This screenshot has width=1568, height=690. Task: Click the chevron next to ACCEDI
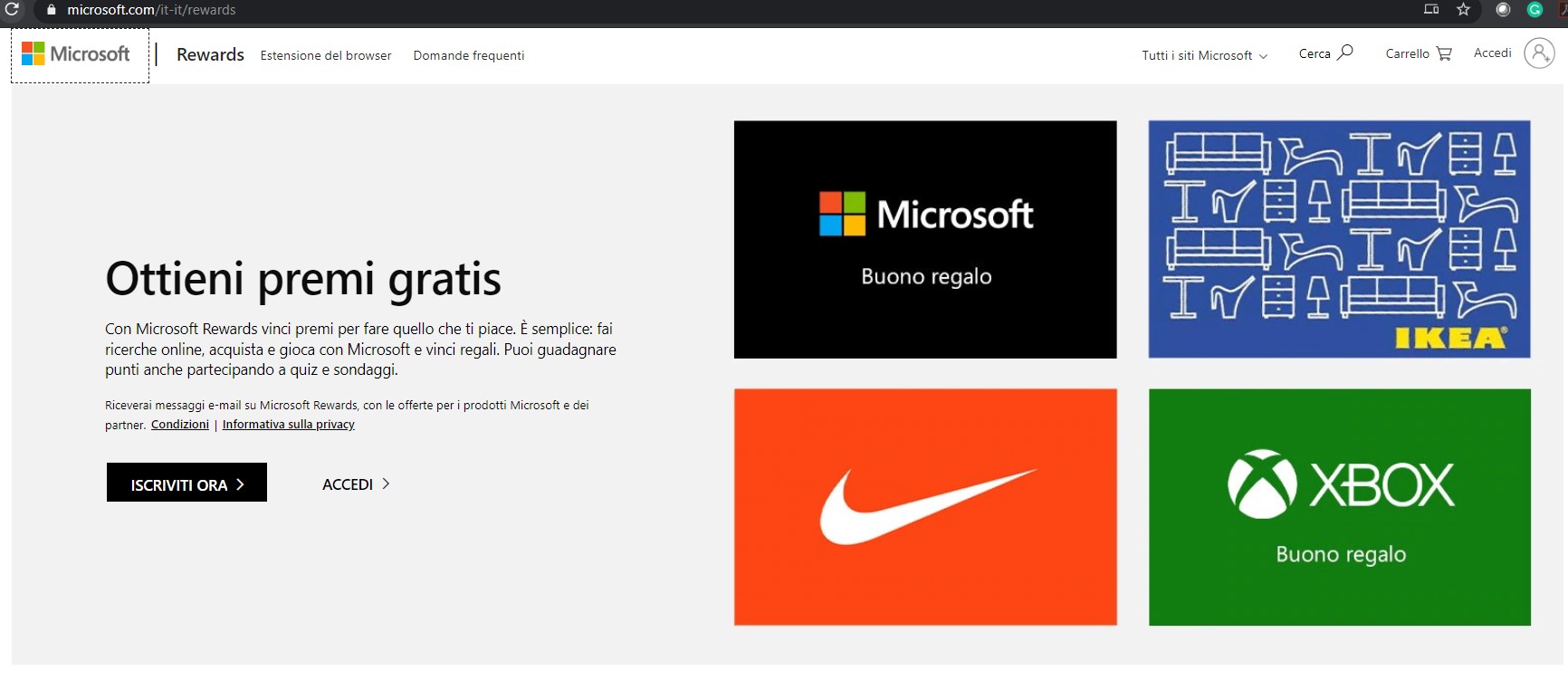click(386, 484)
